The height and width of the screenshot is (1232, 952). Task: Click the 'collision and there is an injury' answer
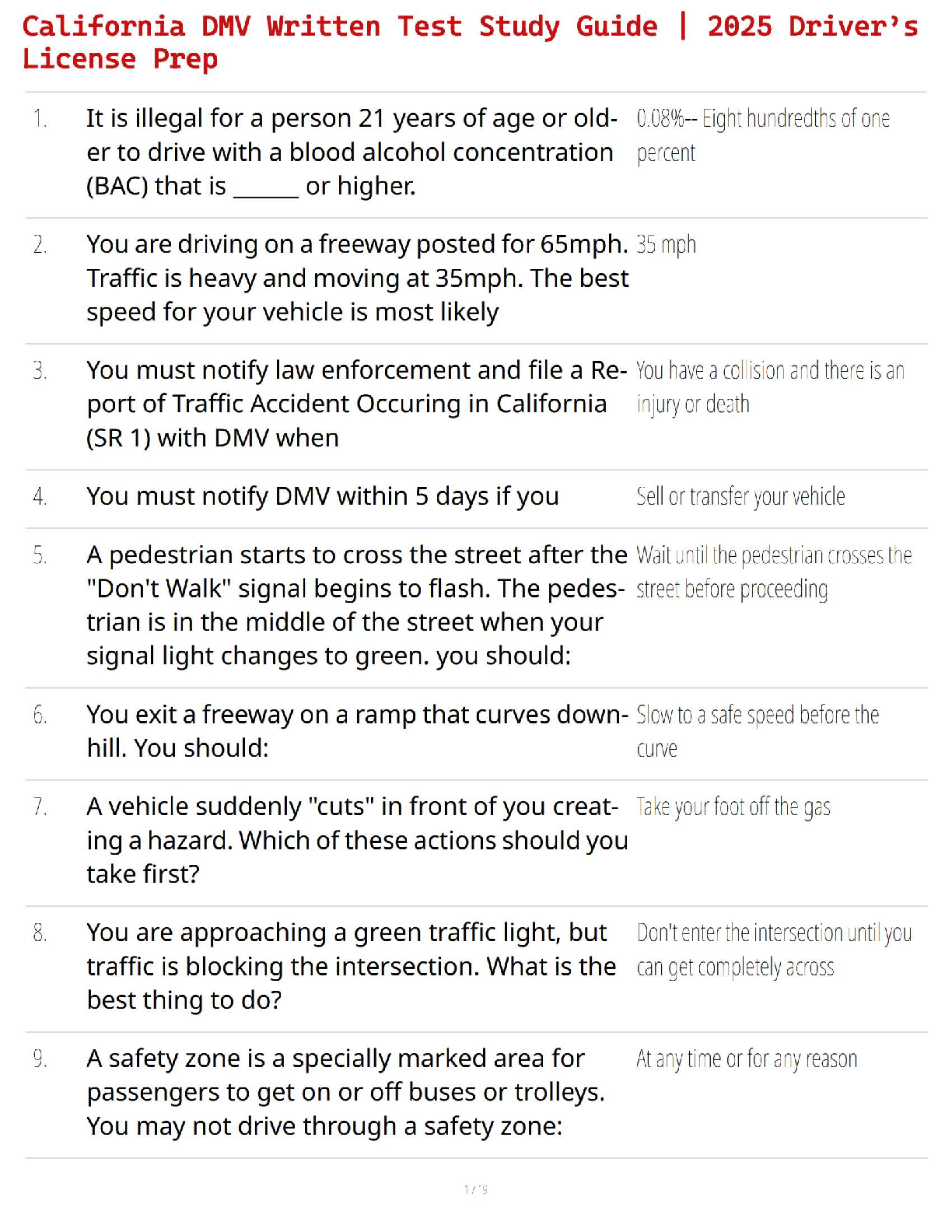coord(770,387)
